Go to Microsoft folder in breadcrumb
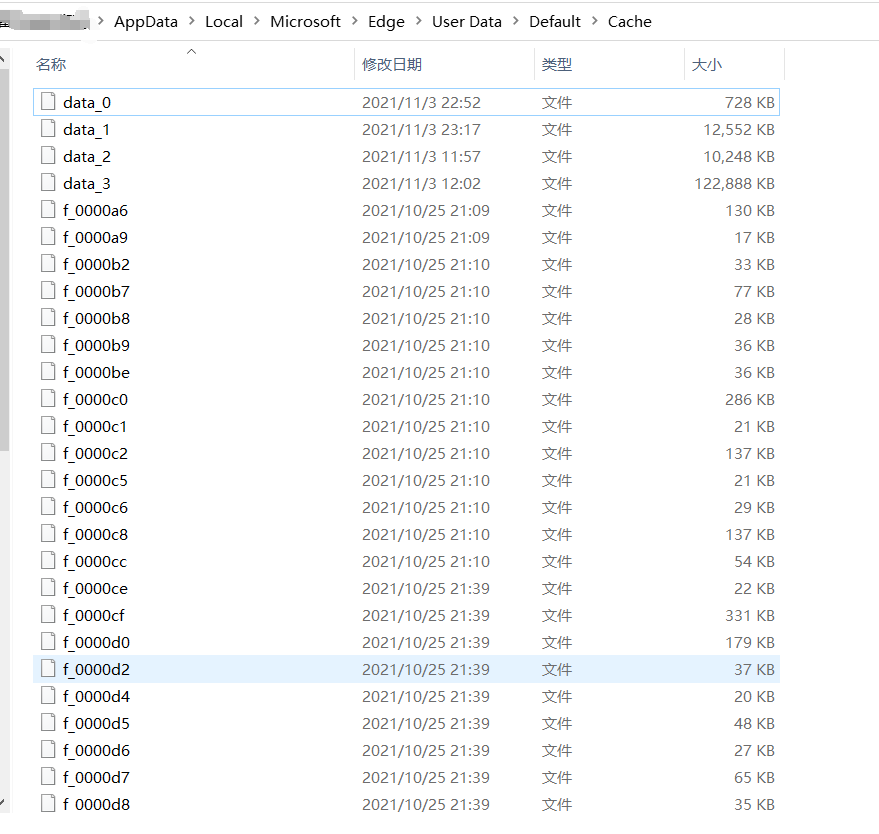This screenshot has height=834, width=879. [305, 22]
